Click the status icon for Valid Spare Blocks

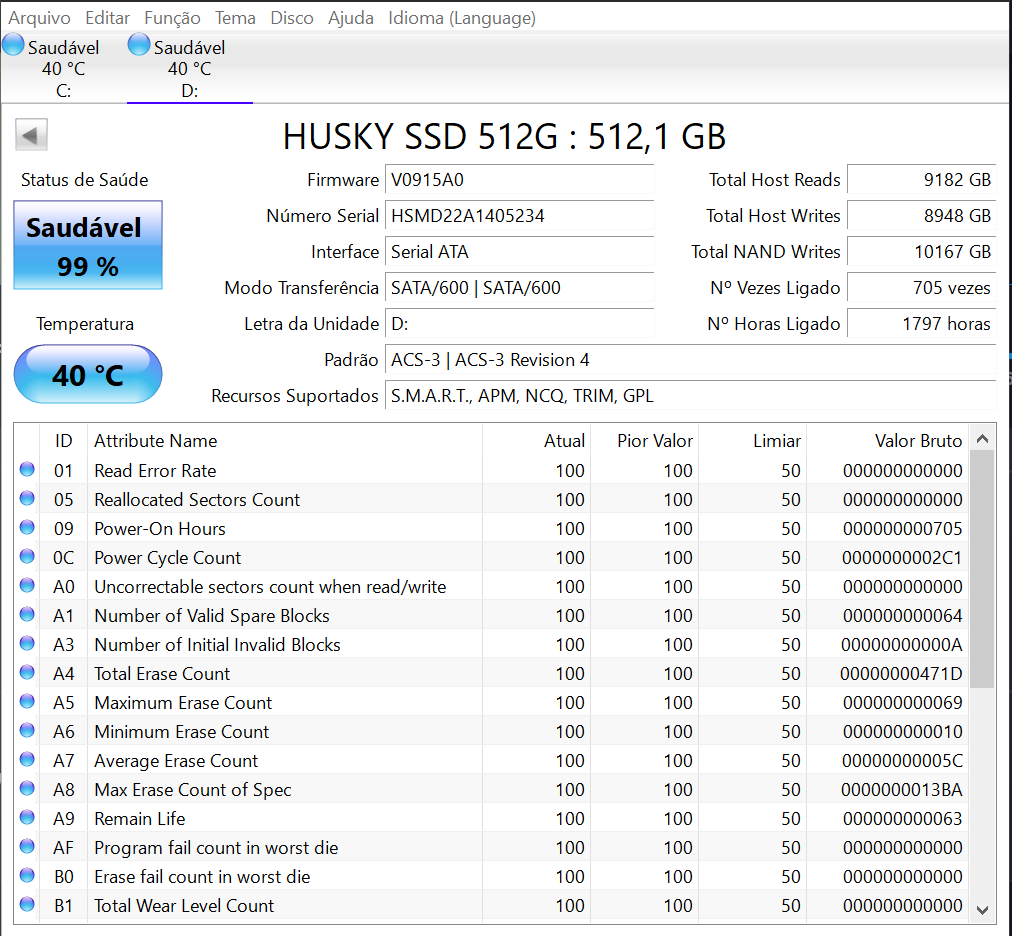point(27,614)
